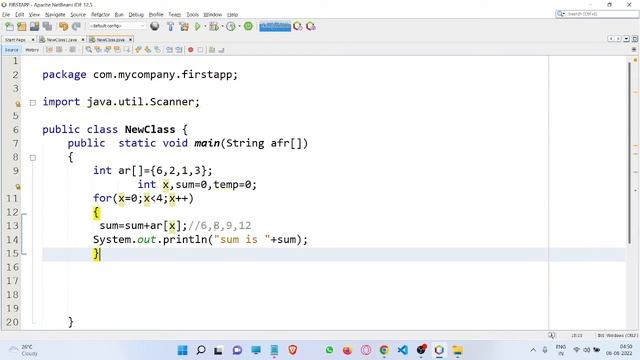
Task: Open the File menu
Action: 6,14
